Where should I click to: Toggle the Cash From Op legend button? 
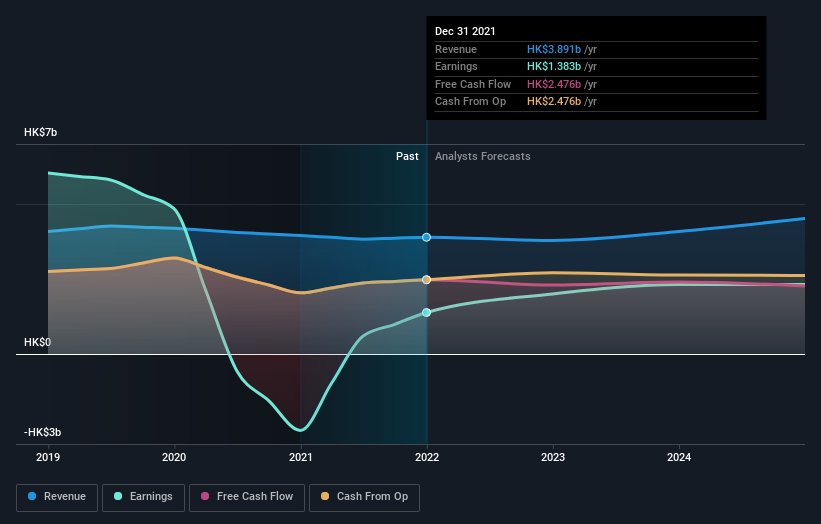coord(364,497)
